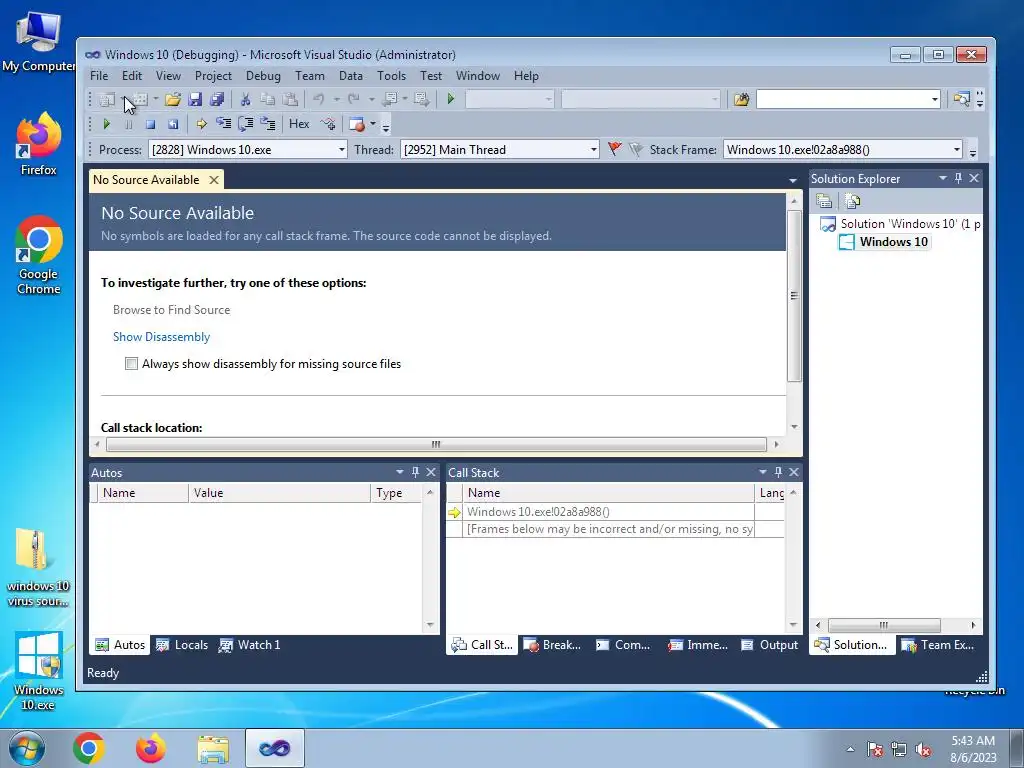Click the editor horizontal scrollbar thumb
The width and height of the screenshot is (1024, 768).
pos(436,445)
